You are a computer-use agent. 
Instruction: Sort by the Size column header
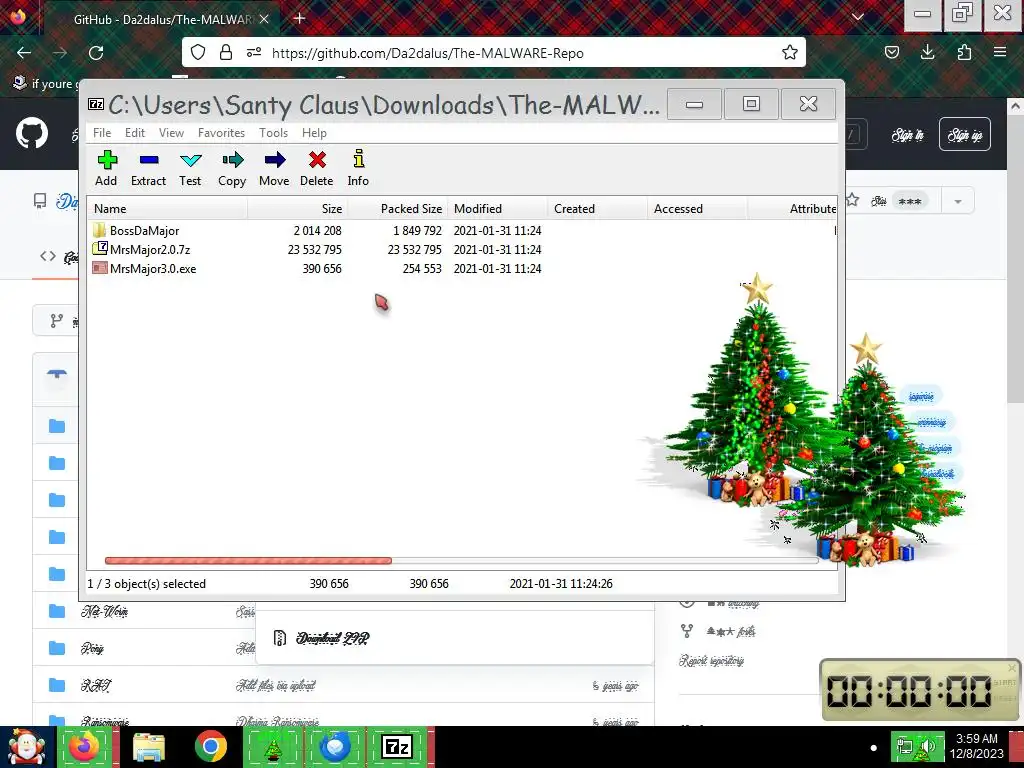coord(298,208)
